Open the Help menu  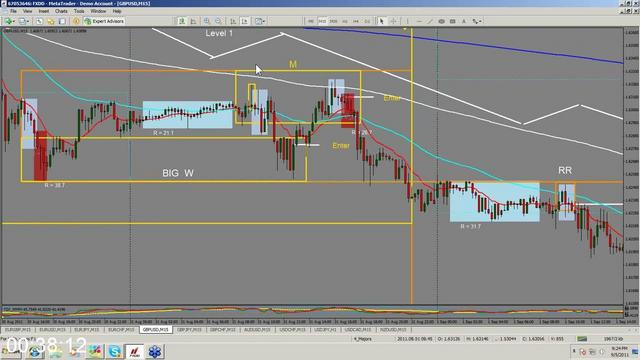pyautogui.click(x=117, y=11)
